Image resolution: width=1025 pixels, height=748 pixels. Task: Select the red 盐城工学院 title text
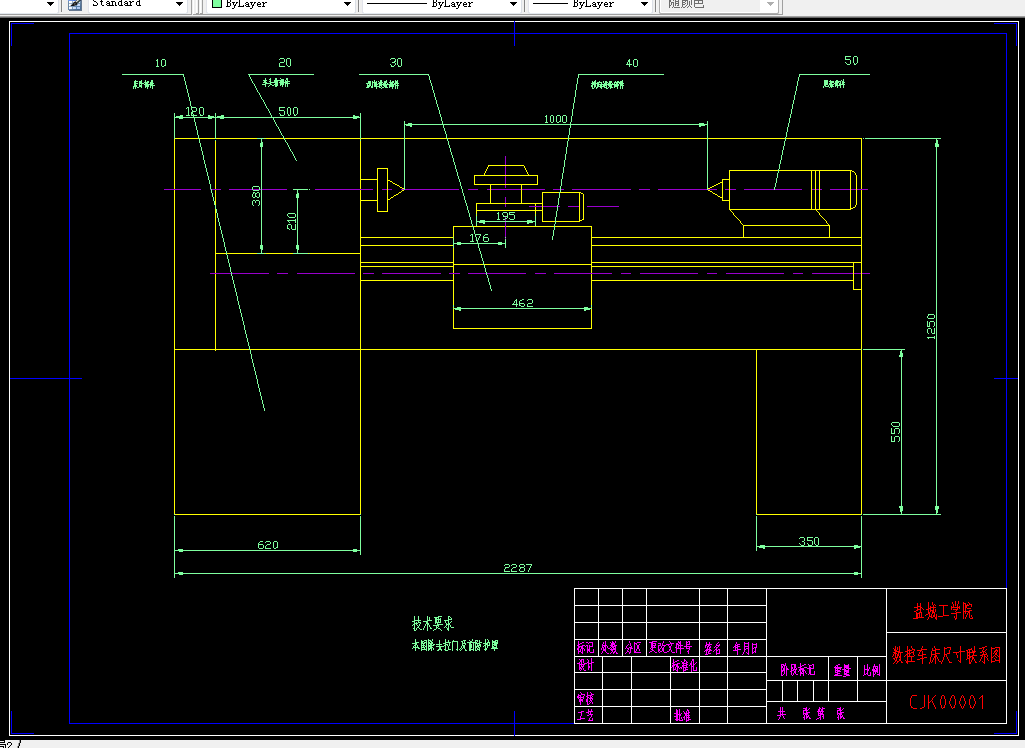click(943, 611)
